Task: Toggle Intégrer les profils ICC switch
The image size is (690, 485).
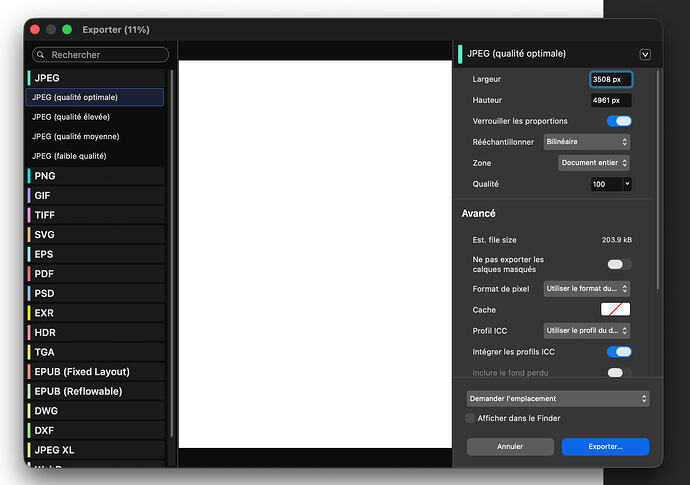Action: 619,352
